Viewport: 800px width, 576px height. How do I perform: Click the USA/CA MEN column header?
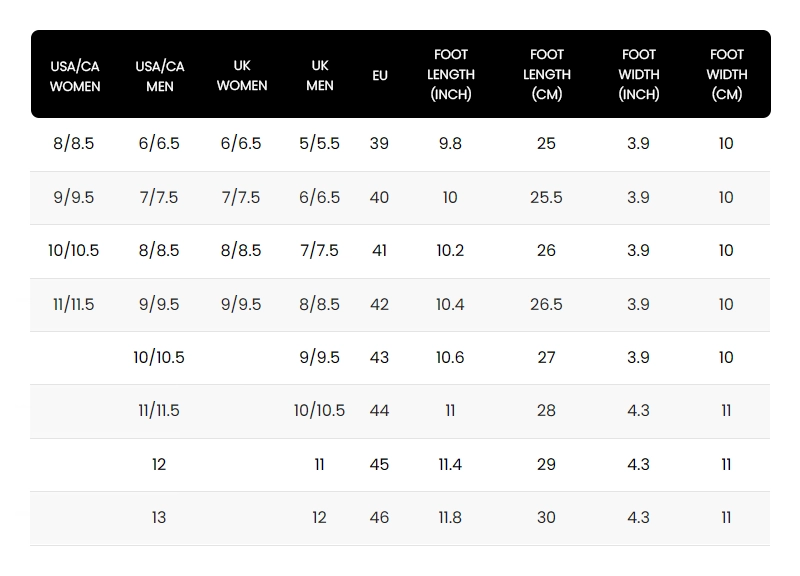coord(160,76)
